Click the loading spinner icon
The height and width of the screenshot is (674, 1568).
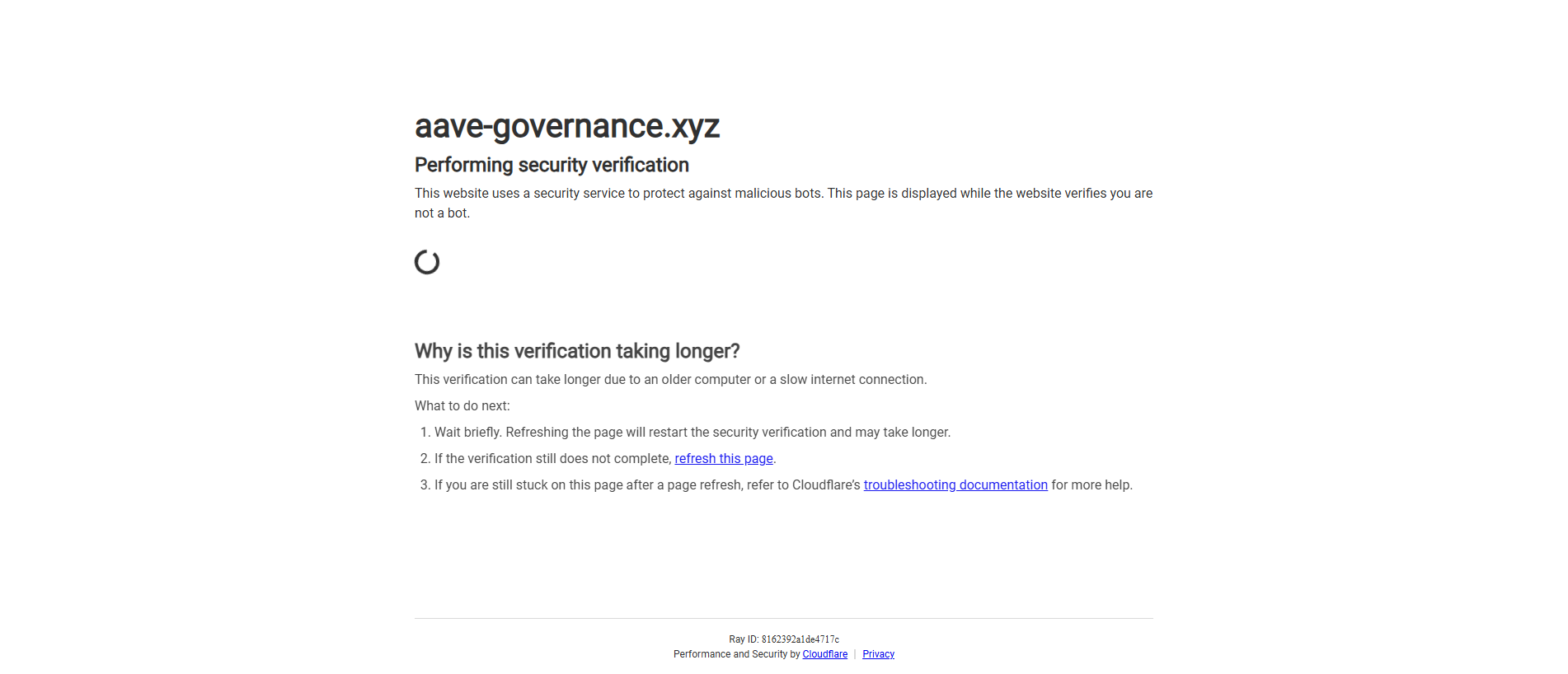[x=427, y=262]
